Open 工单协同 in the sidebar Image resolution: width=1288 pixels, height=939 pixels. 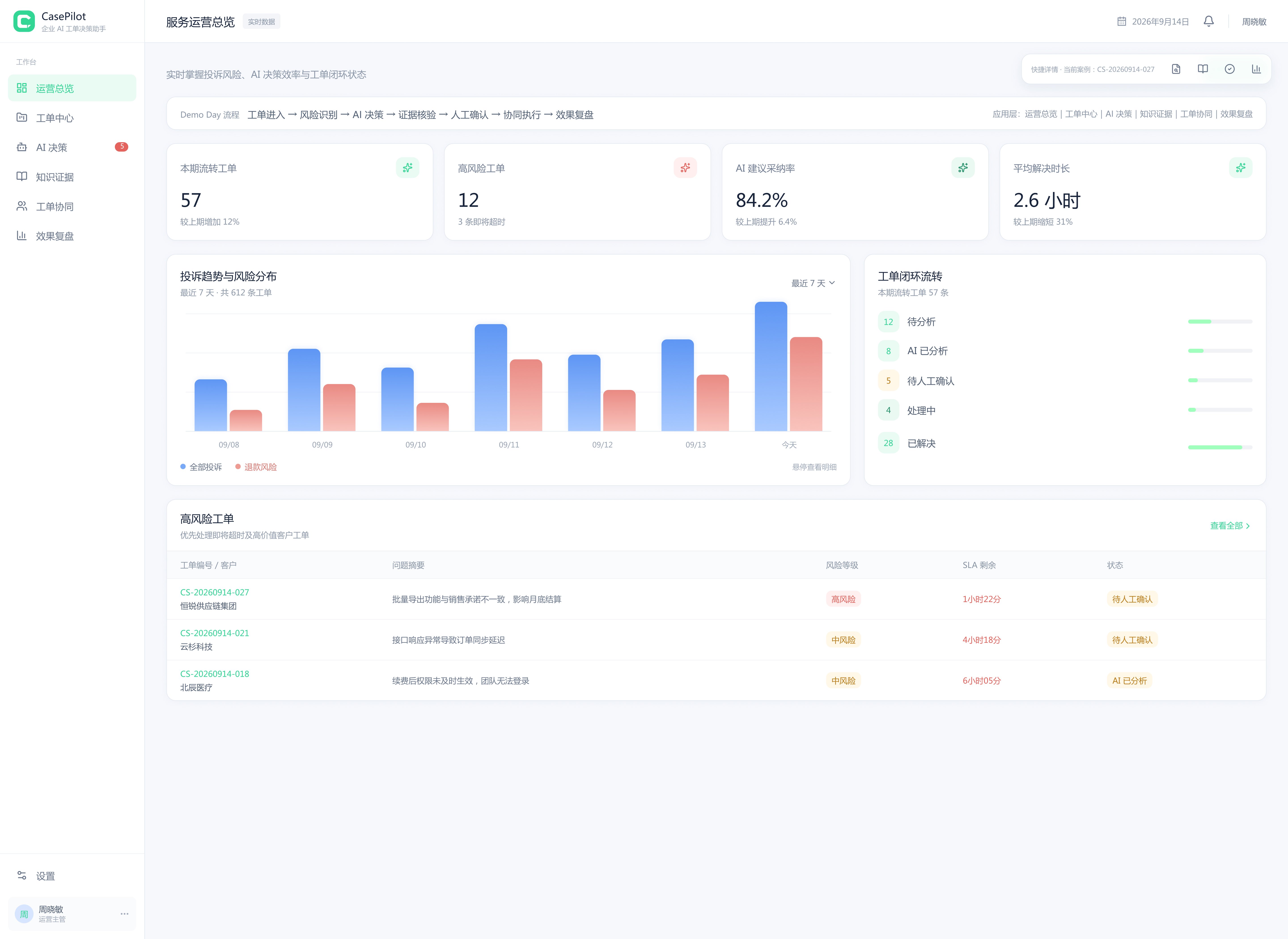click(72, 206)
